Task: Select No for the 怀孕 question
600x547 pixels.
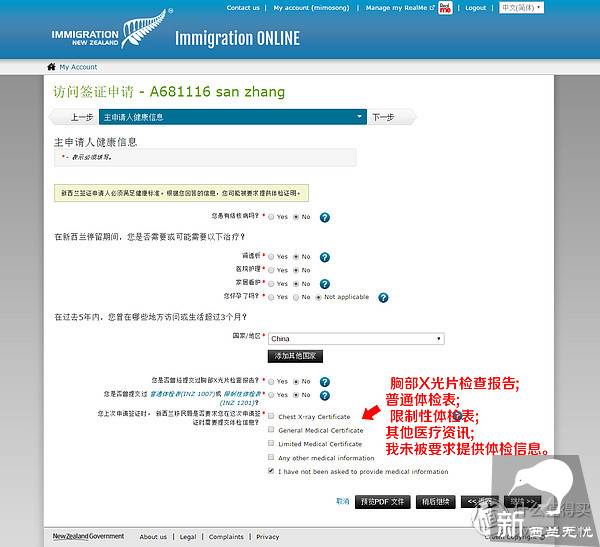Action: pos(296,297)
